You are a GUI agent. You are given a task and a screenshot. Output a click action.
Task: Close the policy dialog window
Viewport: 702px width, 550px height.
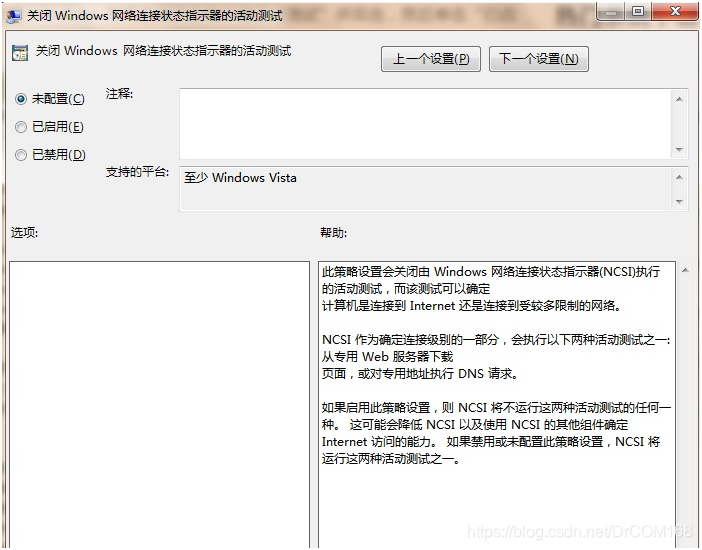675,12
